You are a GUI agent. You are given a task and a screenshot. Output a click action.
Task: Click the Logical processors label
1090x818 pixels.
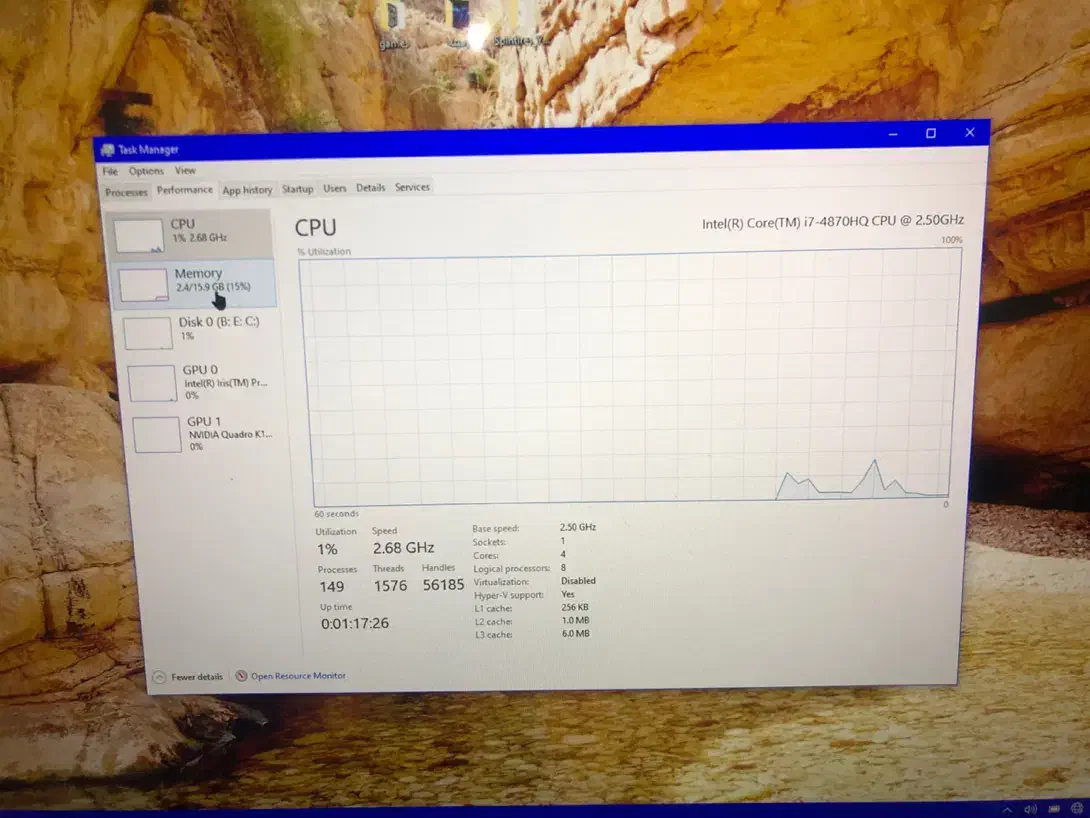pos(512,568)
